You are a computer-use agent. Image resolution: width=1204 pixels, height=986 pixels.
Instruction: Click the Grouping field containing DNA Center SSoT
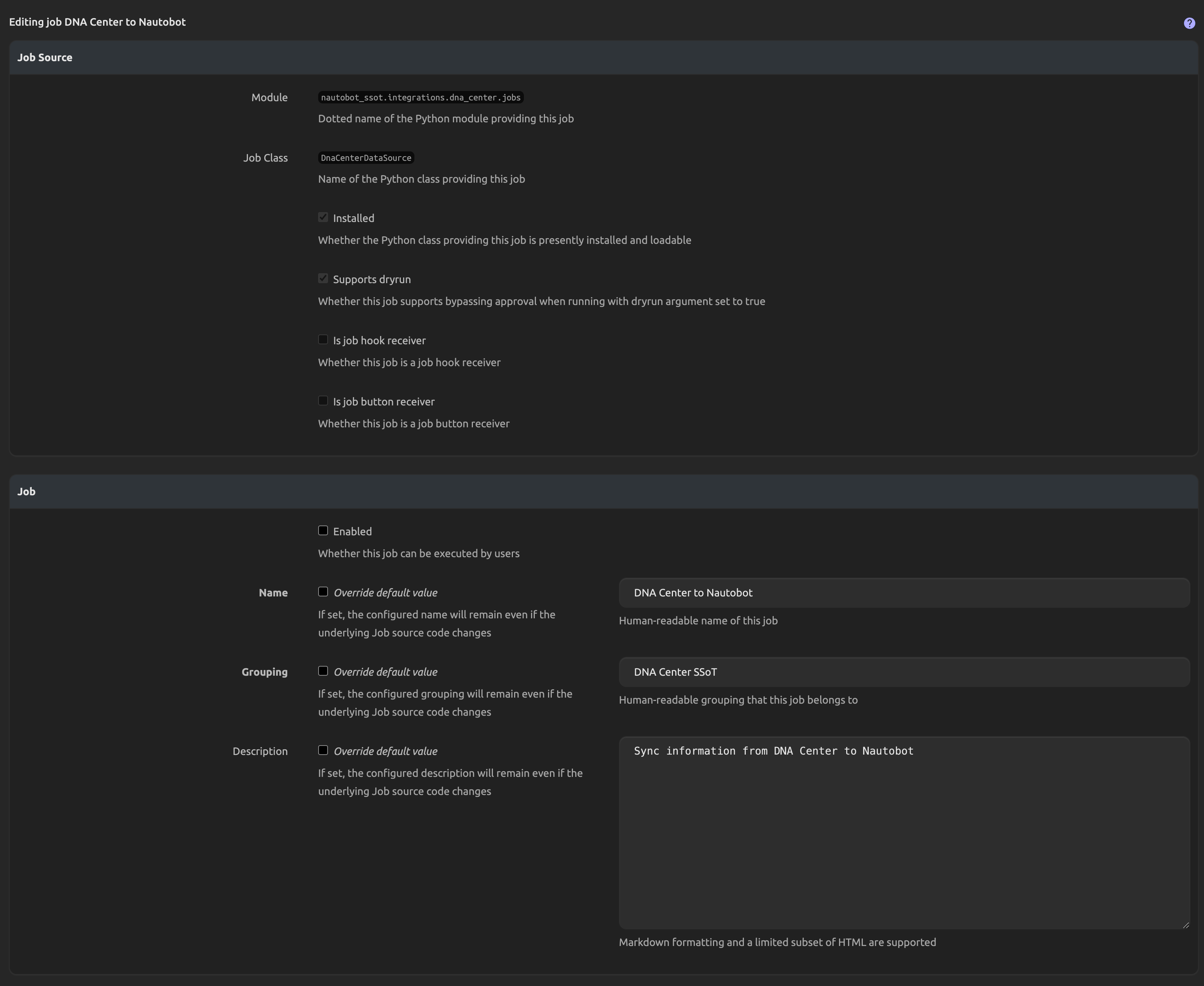coord(904,672)
